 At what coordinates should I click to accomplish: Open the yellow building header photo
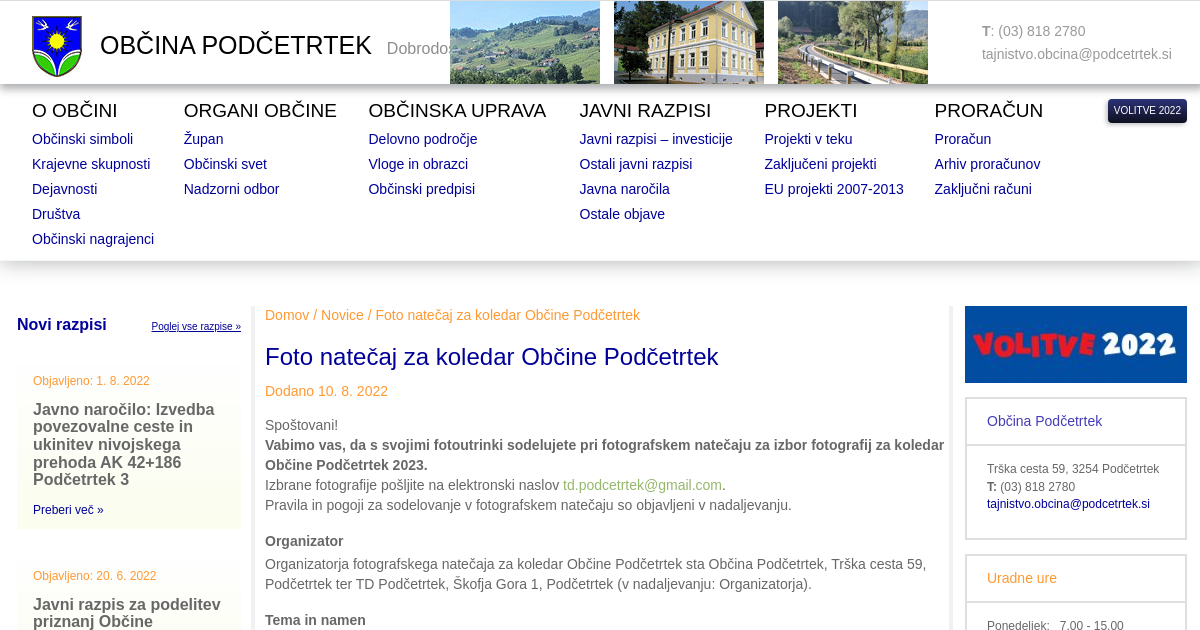688,42
